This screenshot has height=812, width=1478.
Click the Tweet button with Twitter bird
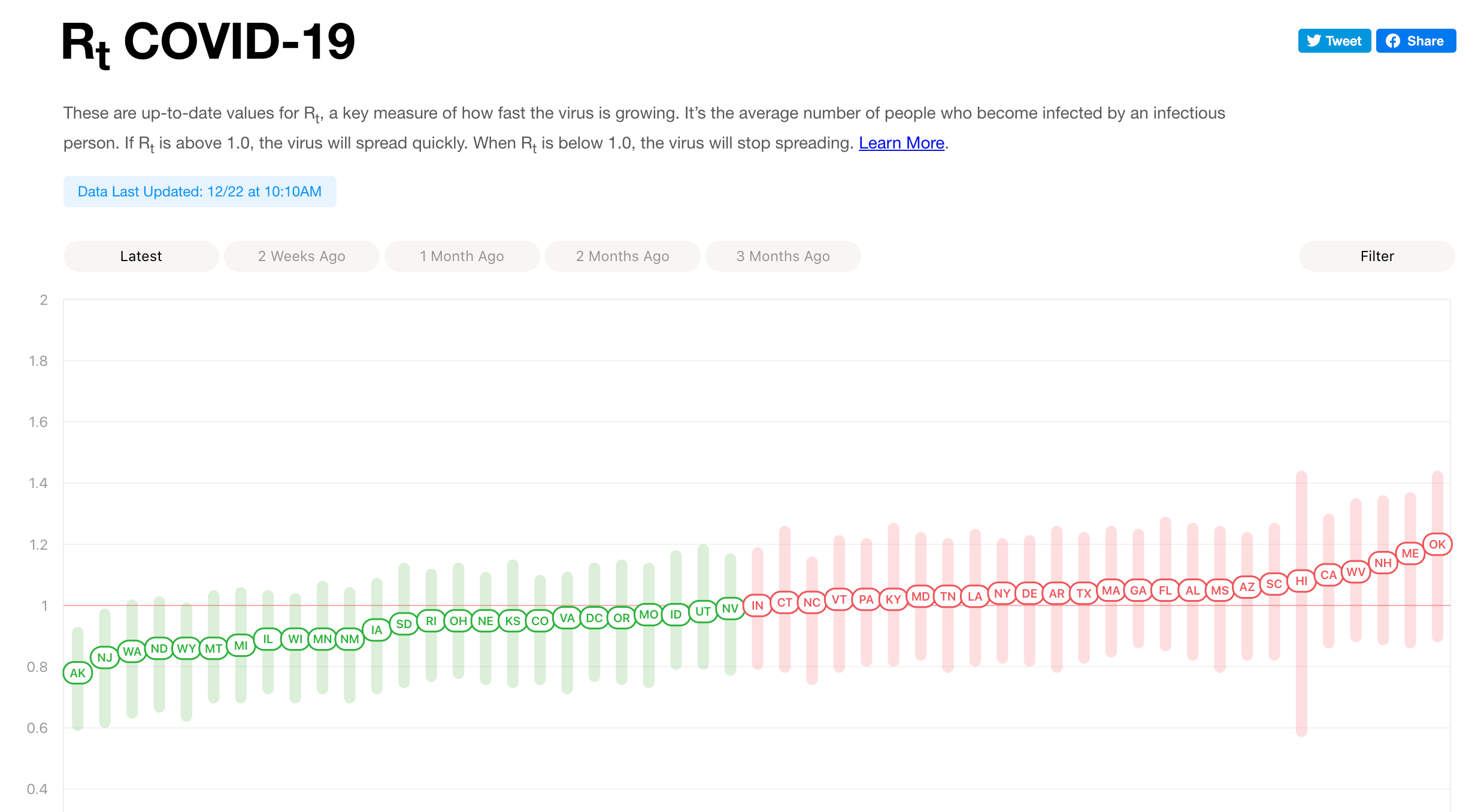pyautogui.click(x=1334, y=41)
